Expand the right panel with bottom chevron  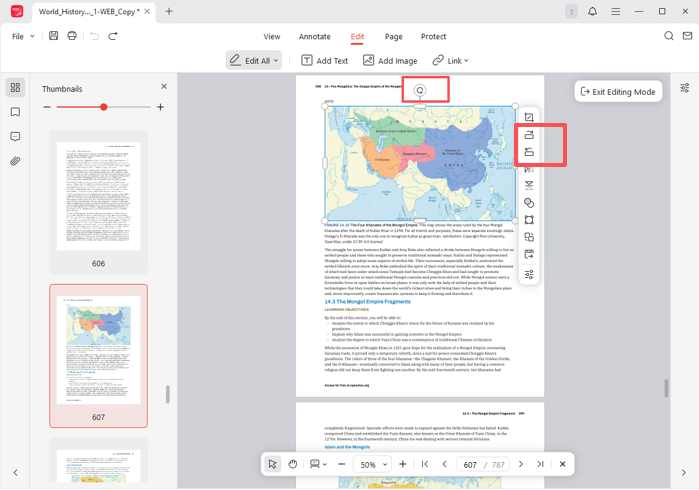[684, 473]
